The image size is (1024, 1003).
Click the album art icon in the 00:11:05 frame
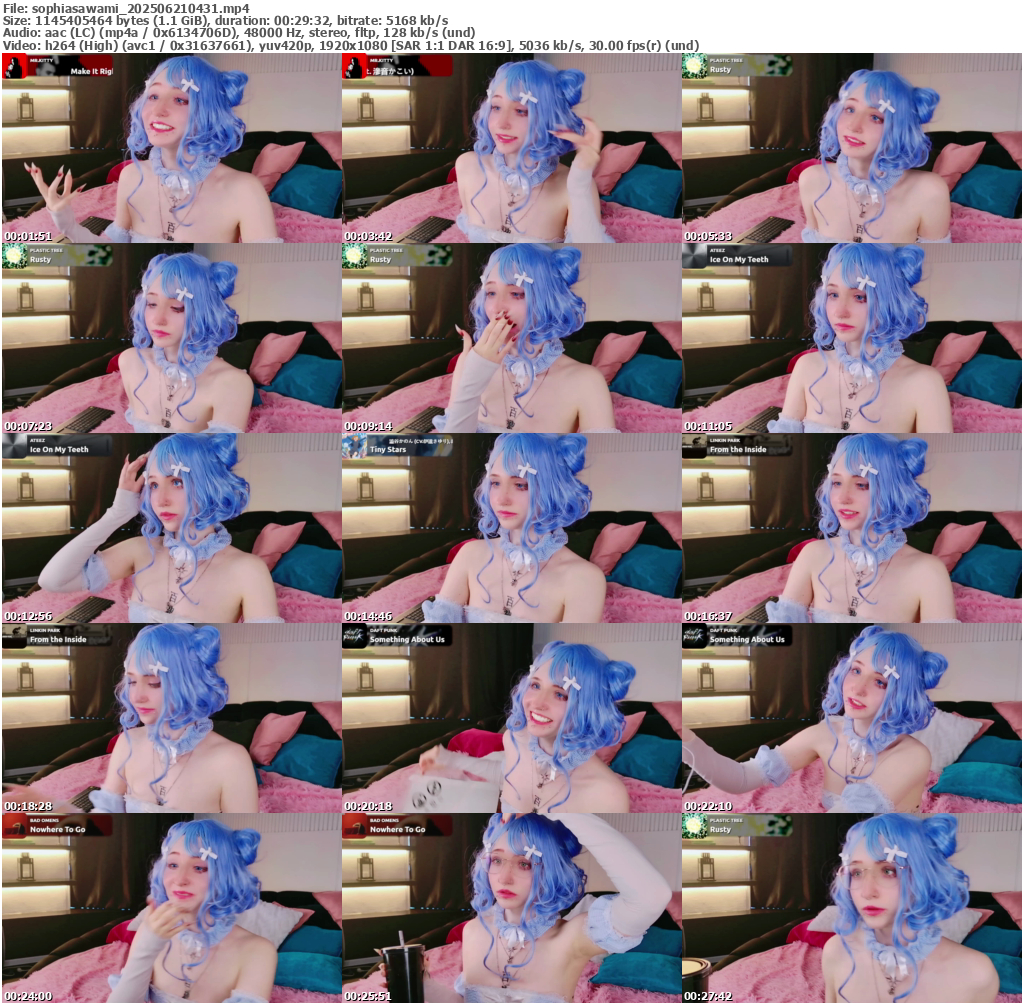tap(695, 256)
